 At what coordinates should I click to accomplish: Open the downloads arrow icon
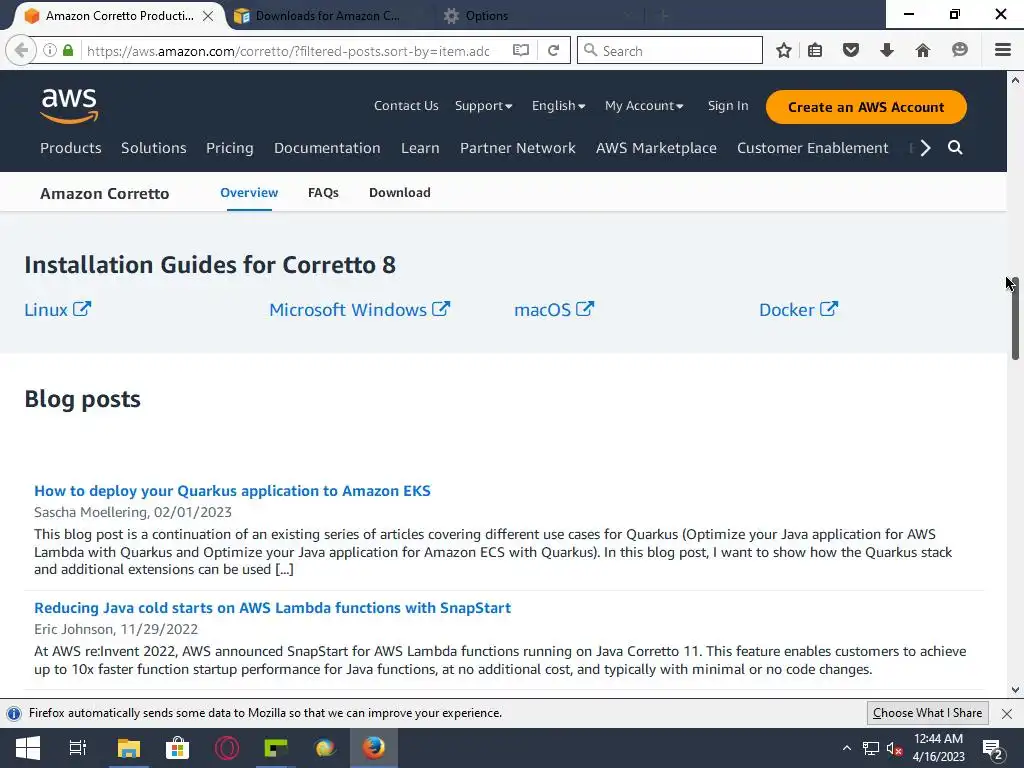pyautogui.click(x=886, y=50)
